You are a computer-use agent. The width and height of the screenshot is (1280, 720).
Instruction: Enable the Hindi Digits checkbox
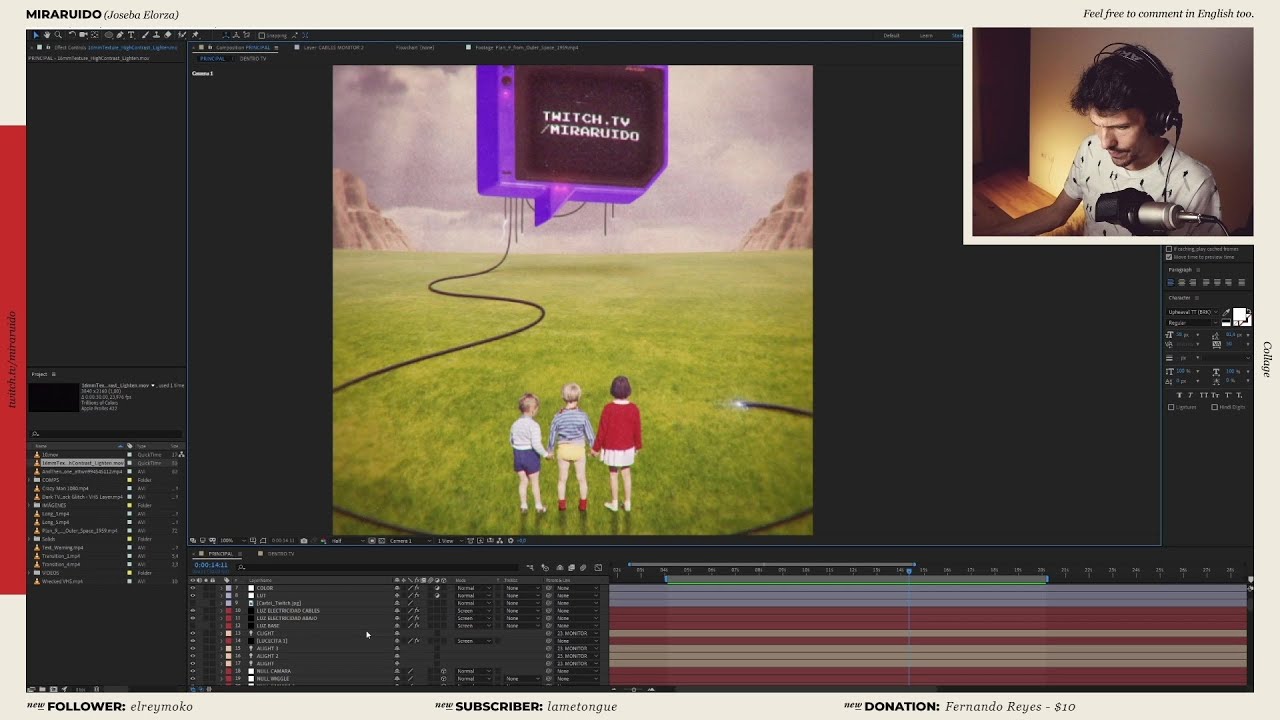[1215, 407]
